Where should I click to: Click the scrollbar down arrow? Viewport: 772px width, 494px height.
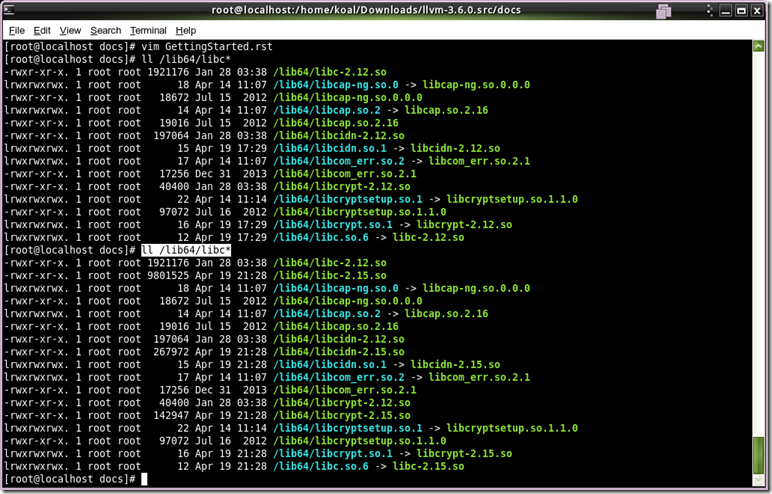(758, 480)
